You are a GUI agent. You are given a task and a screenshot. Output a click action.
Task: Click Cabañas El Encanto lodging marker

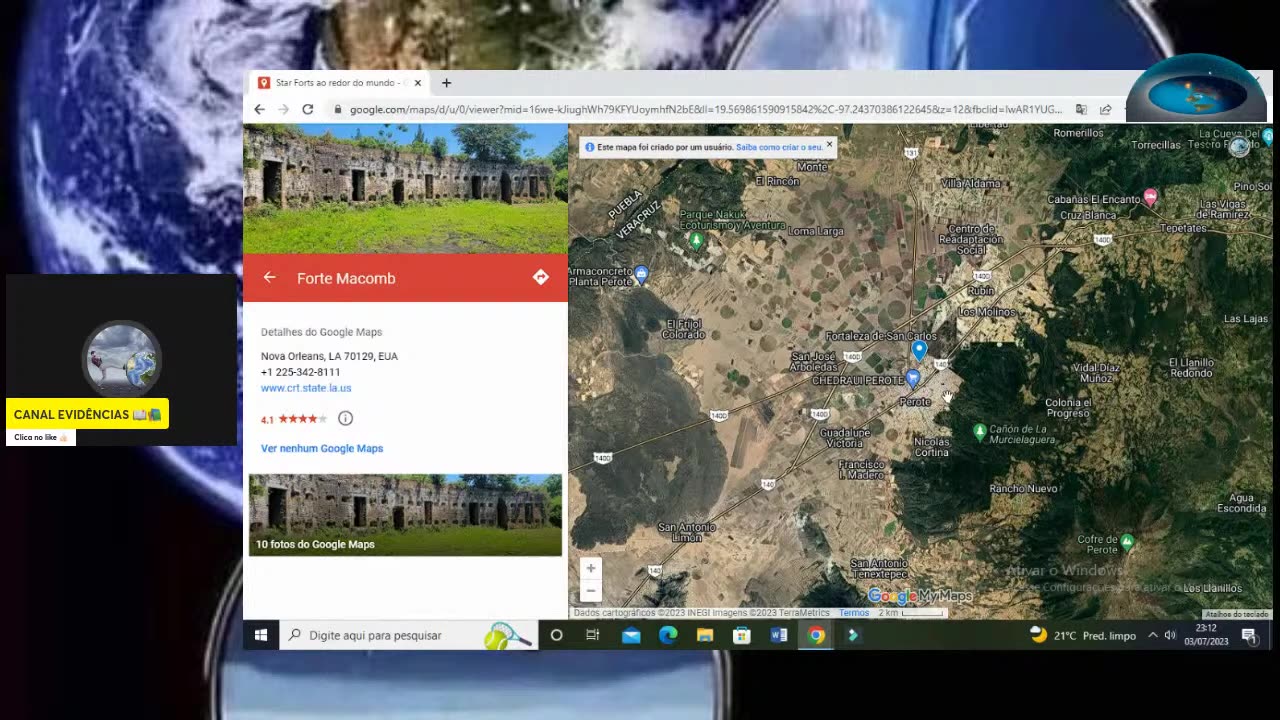point(1151,197)
